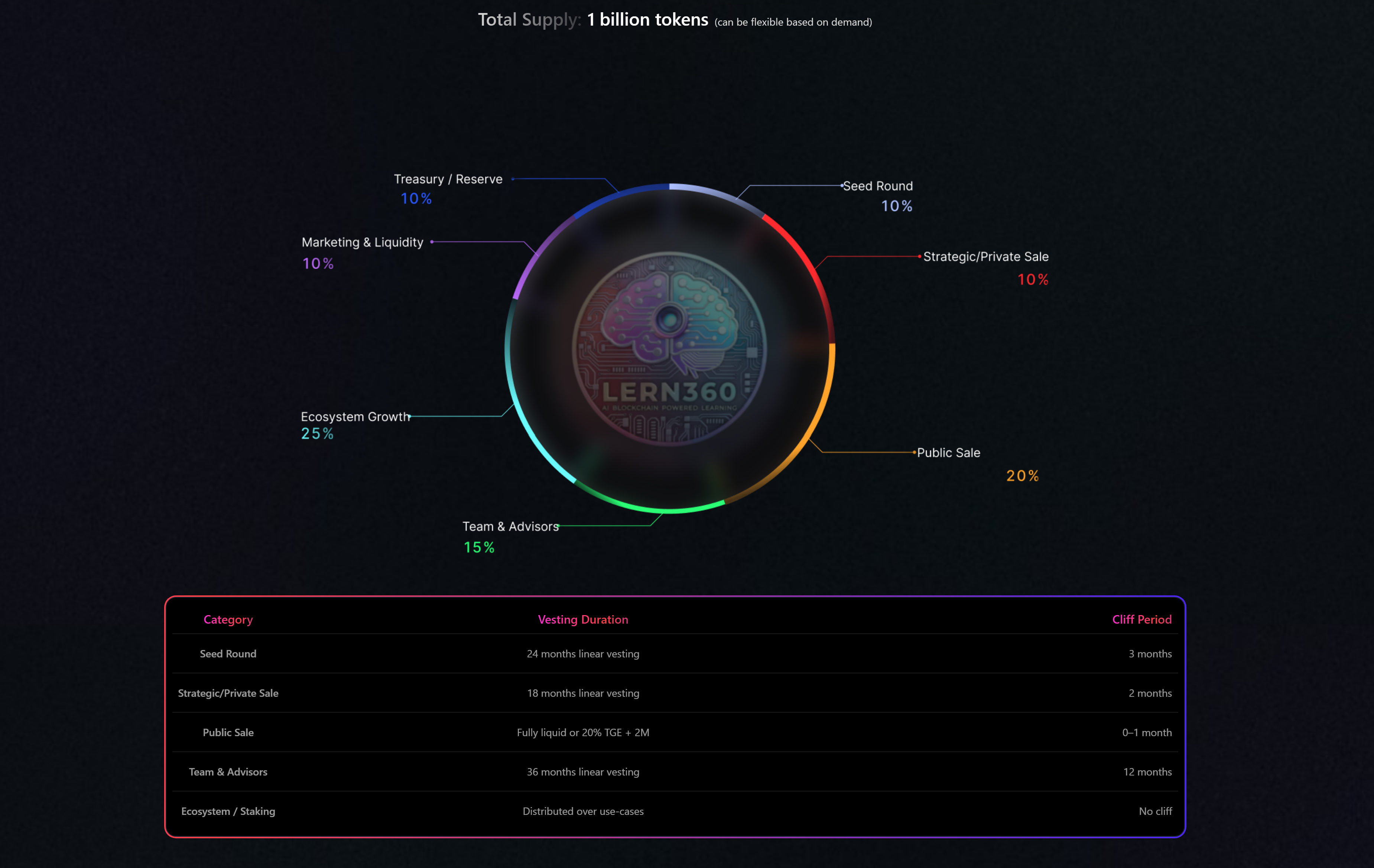Select the Ecosystem / Staking row name
The image size is (1374, 868).
(228, 812)
